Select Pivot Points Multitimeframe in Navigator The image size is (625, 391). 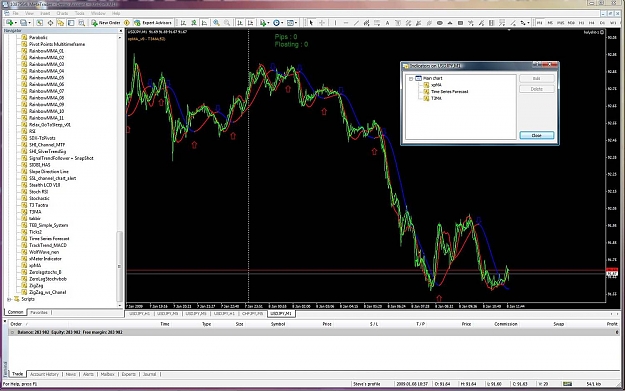57,44
